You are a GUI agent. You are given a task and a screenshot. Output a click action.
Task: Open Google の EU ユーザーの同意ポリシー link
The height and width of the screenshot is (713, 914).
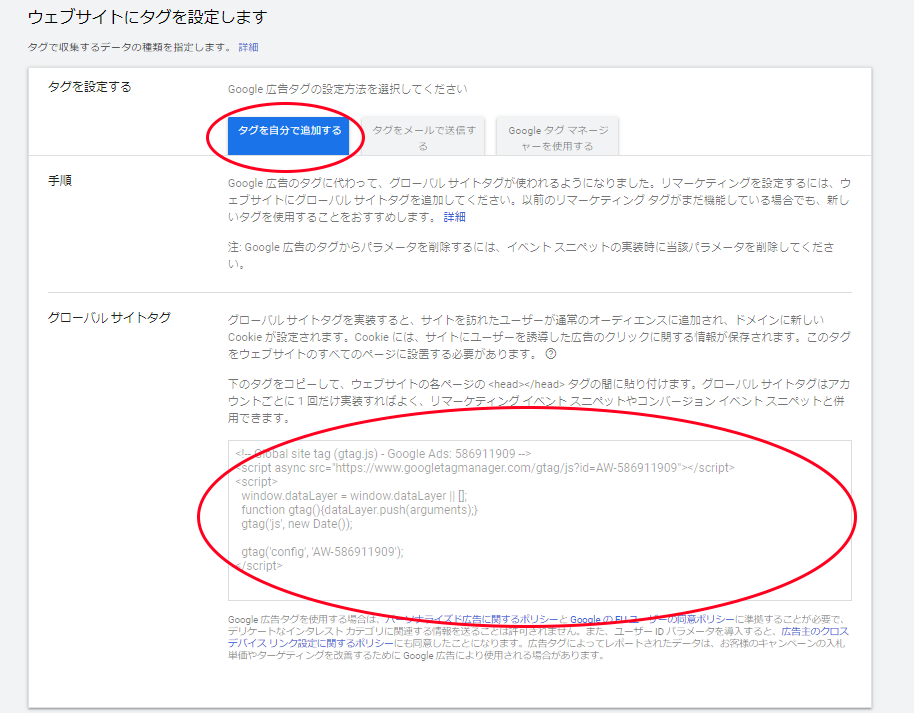652,619
